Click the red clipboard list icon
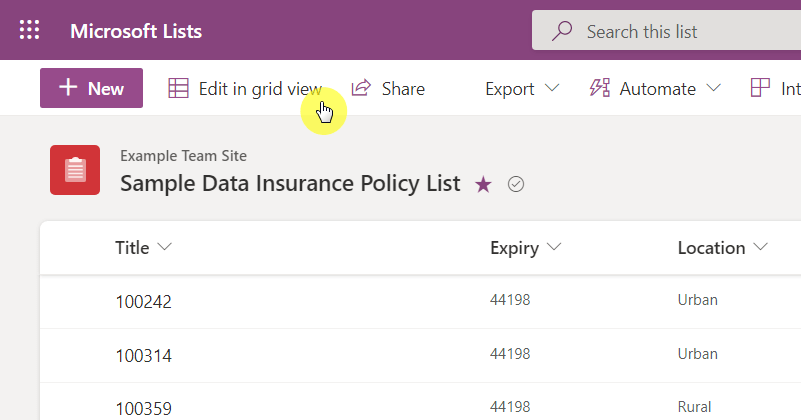Screen dimensions: 801x420 75,170
